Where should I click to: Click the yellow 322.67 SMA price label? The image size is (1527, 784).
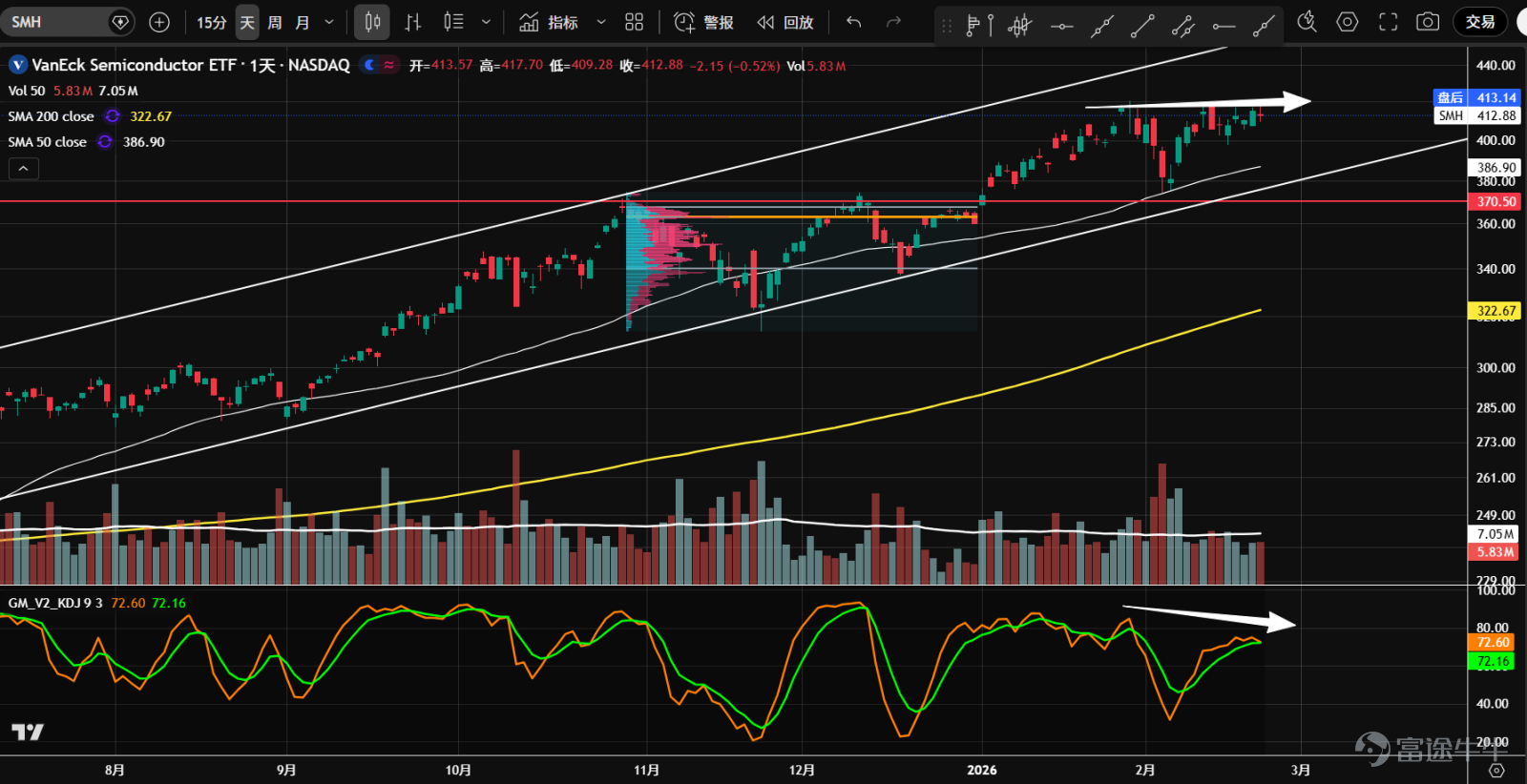click(x=1496, y=311)
